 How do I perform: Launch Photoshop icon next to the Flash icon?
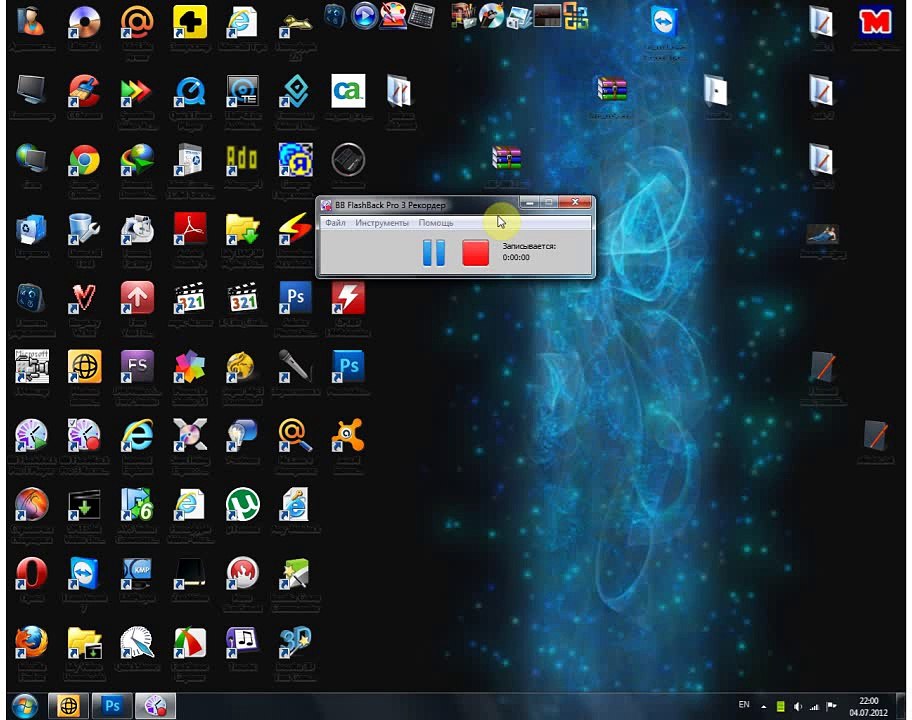(295, 298)
